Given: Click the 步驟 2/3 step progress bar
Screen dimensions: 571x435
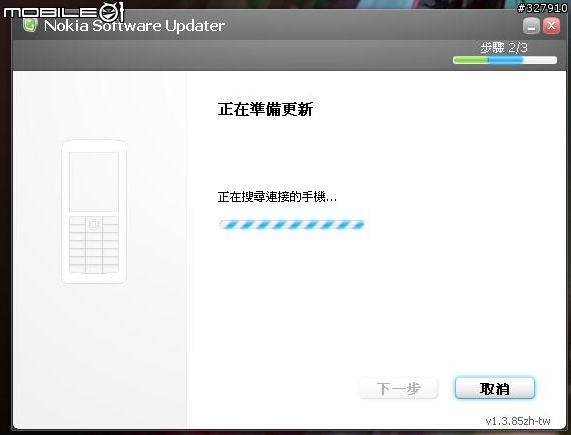Looking at the screenshot, I should click(505, 60).
